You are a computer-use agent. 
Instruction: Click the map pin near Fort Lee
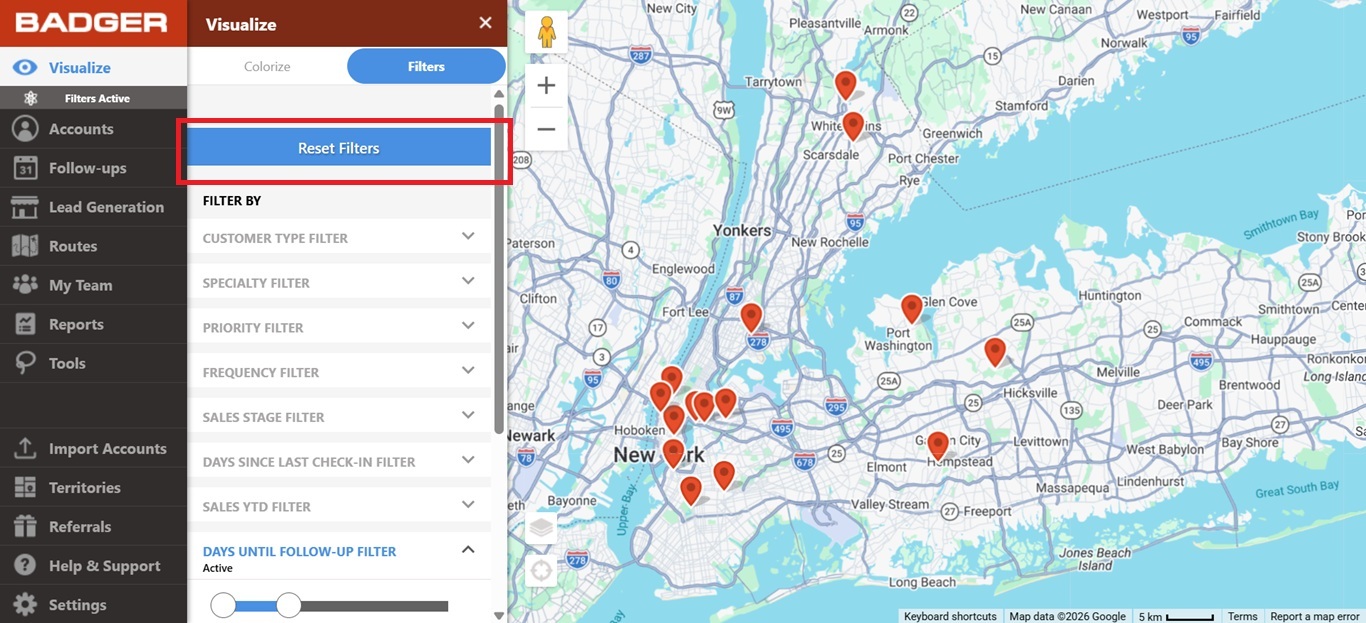(x=751, y=318)
